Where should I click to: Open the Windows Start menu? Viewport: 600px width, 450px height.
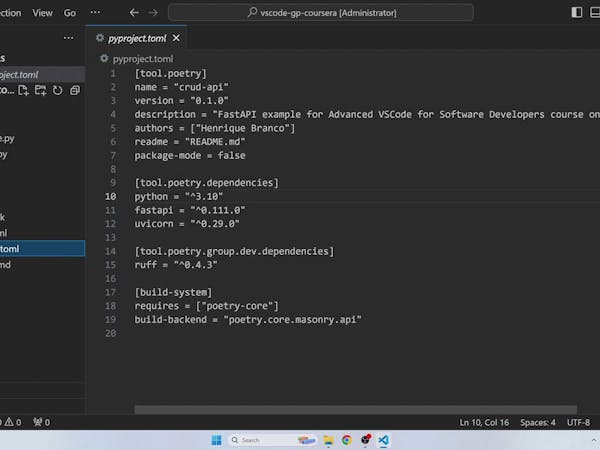(217, 440)
